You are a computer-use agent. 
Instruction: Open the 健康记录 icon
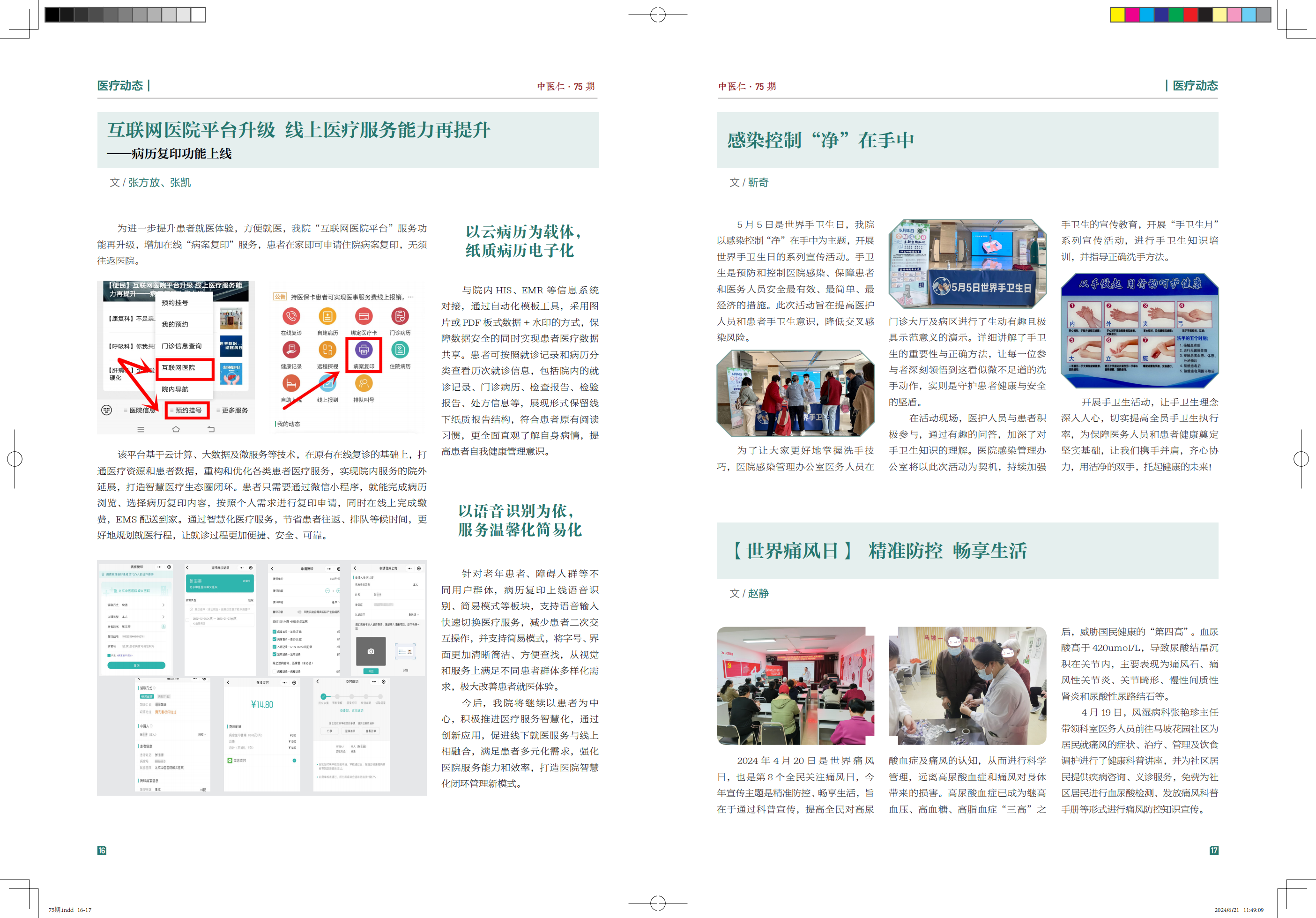(x=291, y=349)
